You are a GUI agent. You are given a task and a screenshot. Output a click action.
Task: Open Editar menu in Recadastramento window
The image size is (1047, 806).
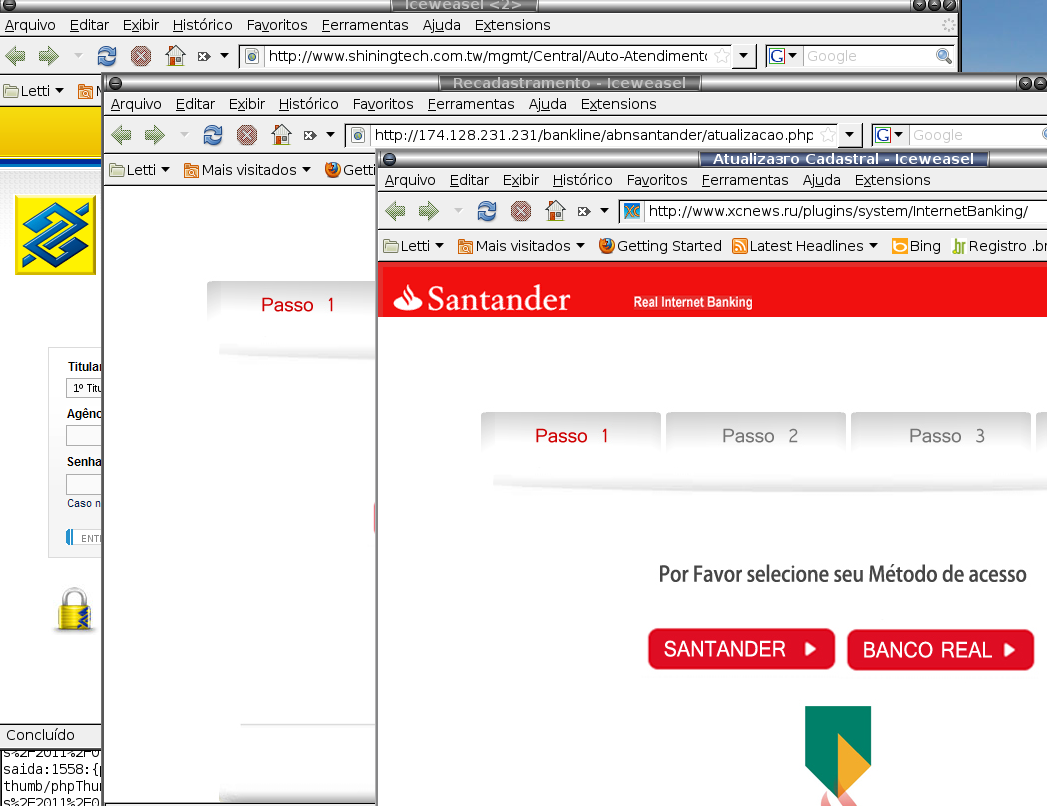195,104
